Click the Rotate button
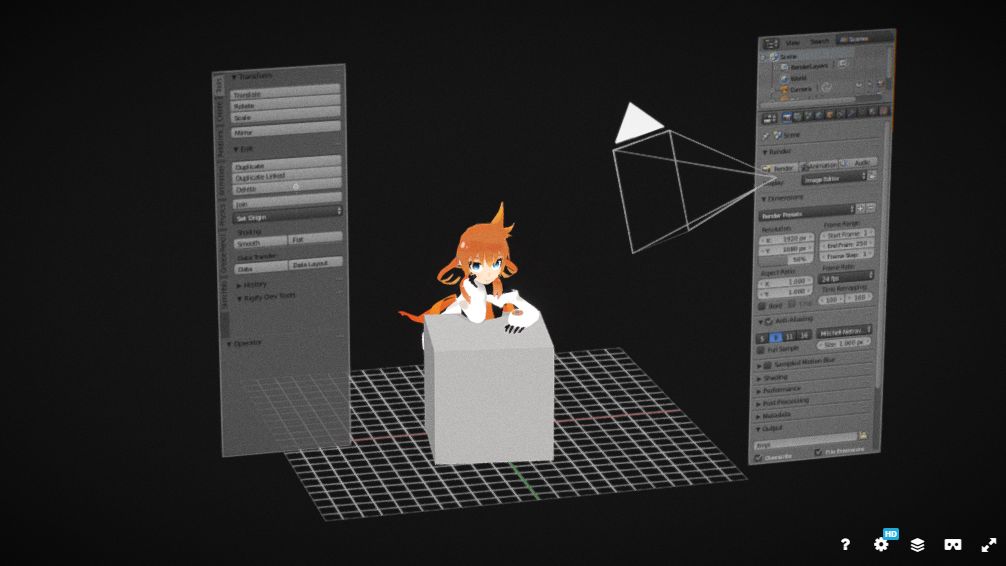 coord(285,103)
